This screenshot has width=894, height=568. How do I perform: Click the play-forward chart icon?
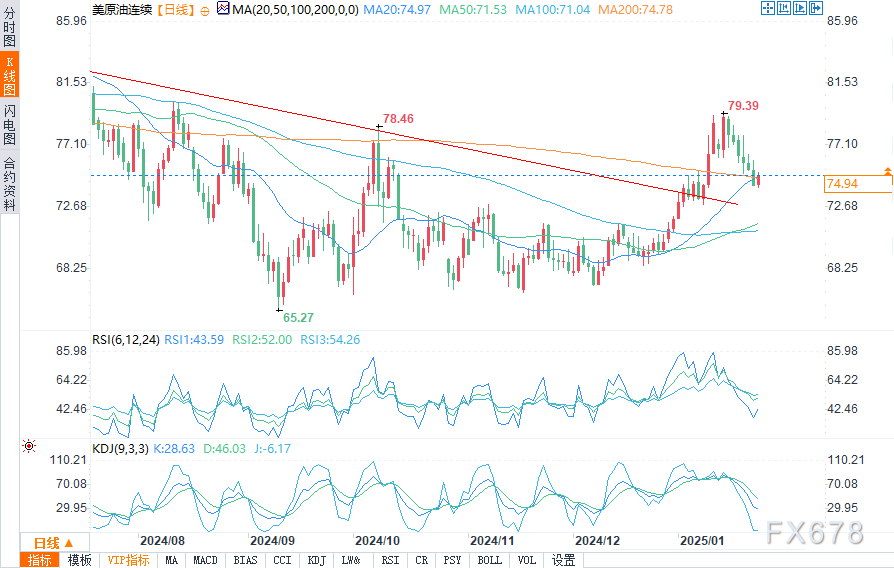pyautogui.click(x=800, y=8)
